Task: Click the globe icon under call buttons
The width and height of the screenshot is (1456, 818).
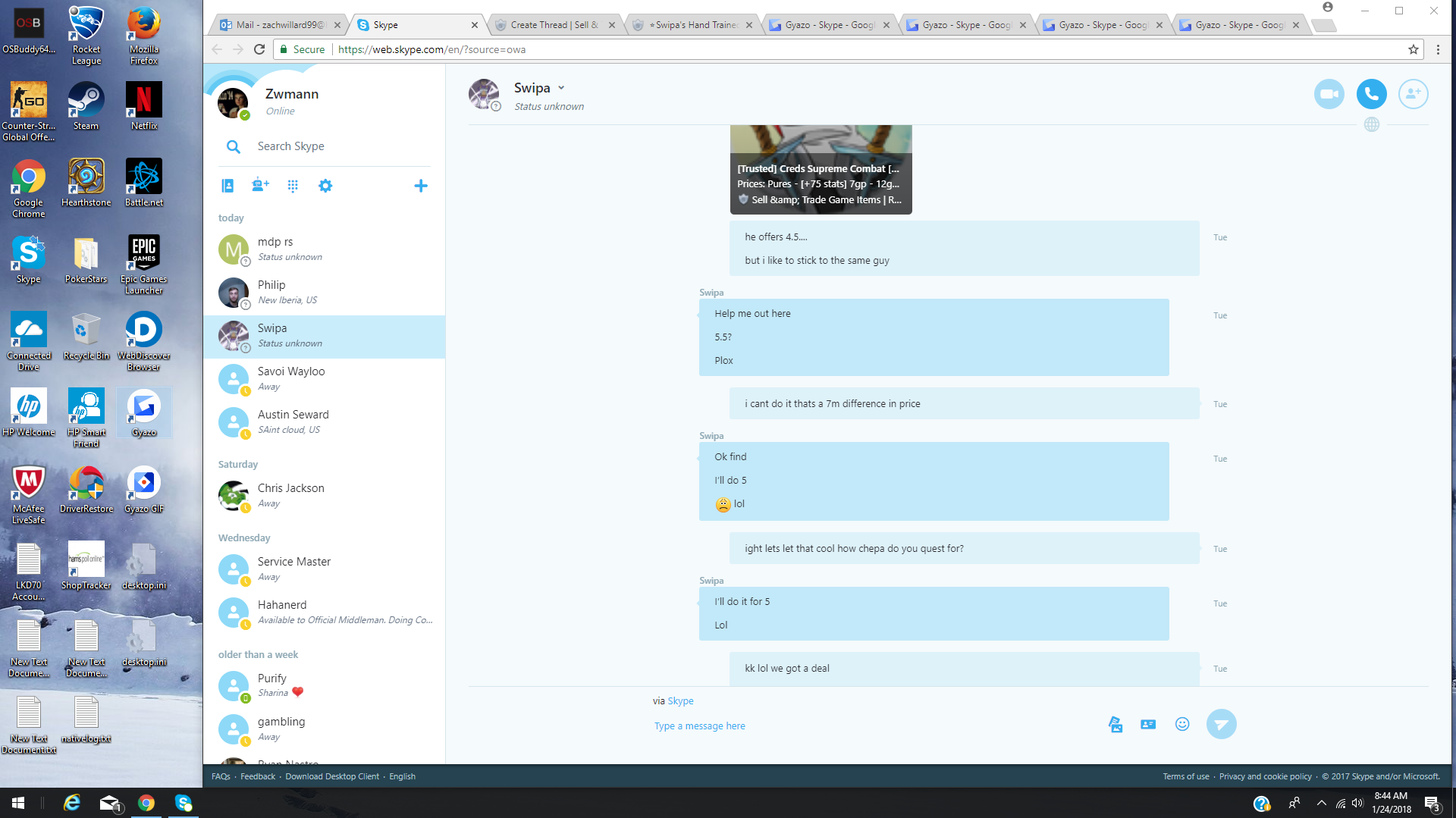Action: [x=1371, y=124]
